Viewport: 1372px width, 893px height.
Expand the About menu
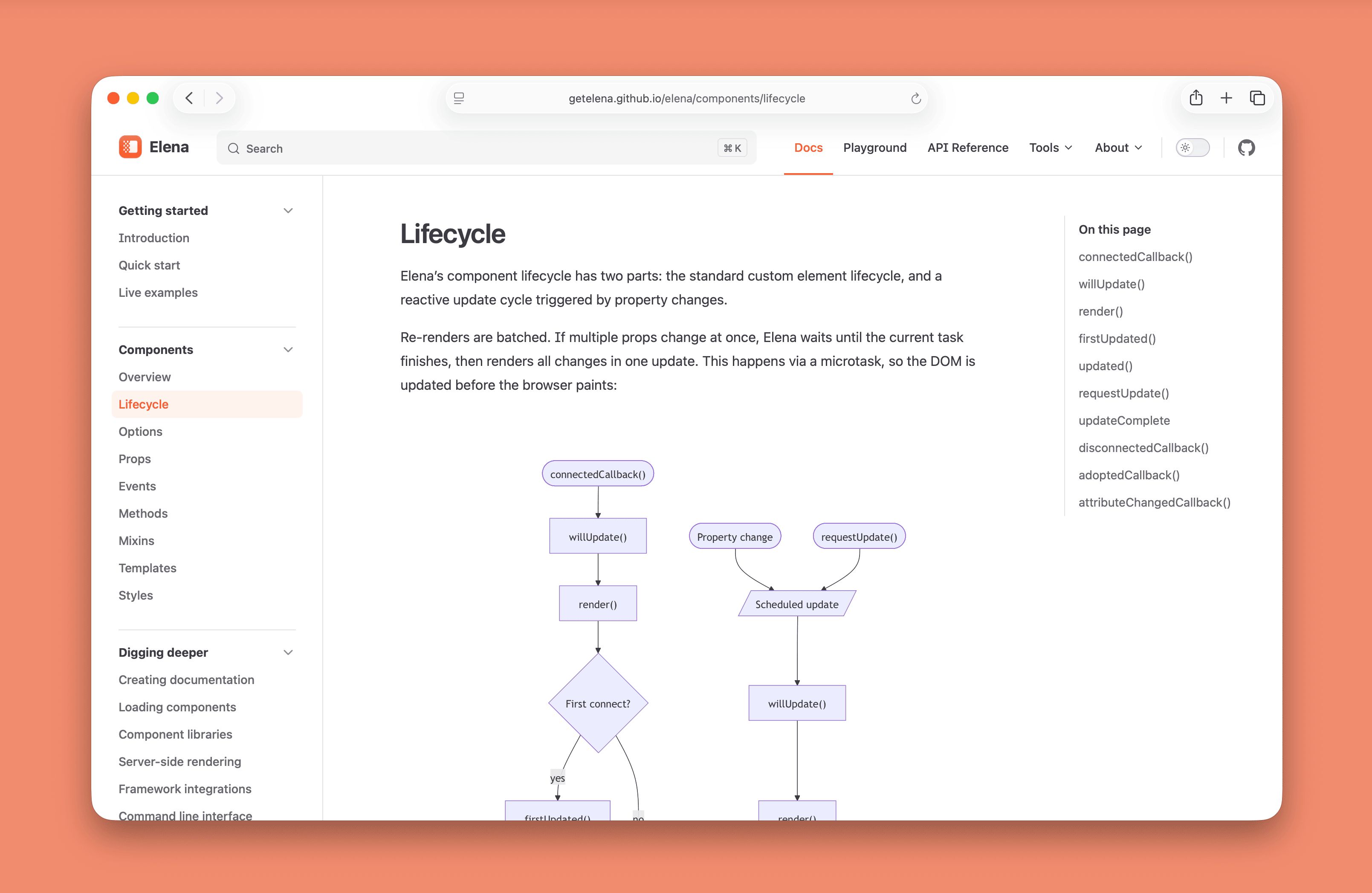pyautogui.click(x=1118, y=148)
